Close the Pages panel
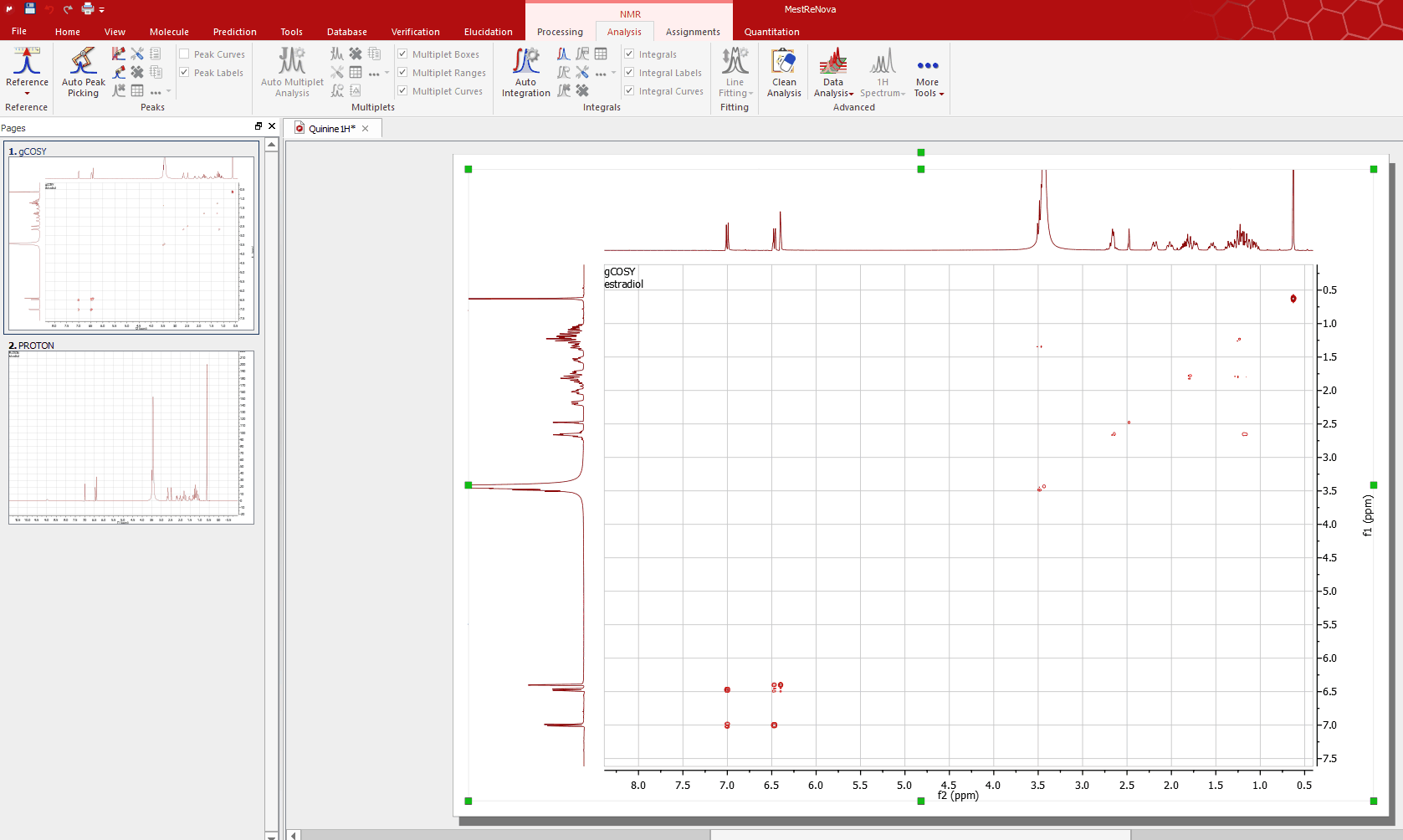1403x840 pixels. [x=272, y=125]
